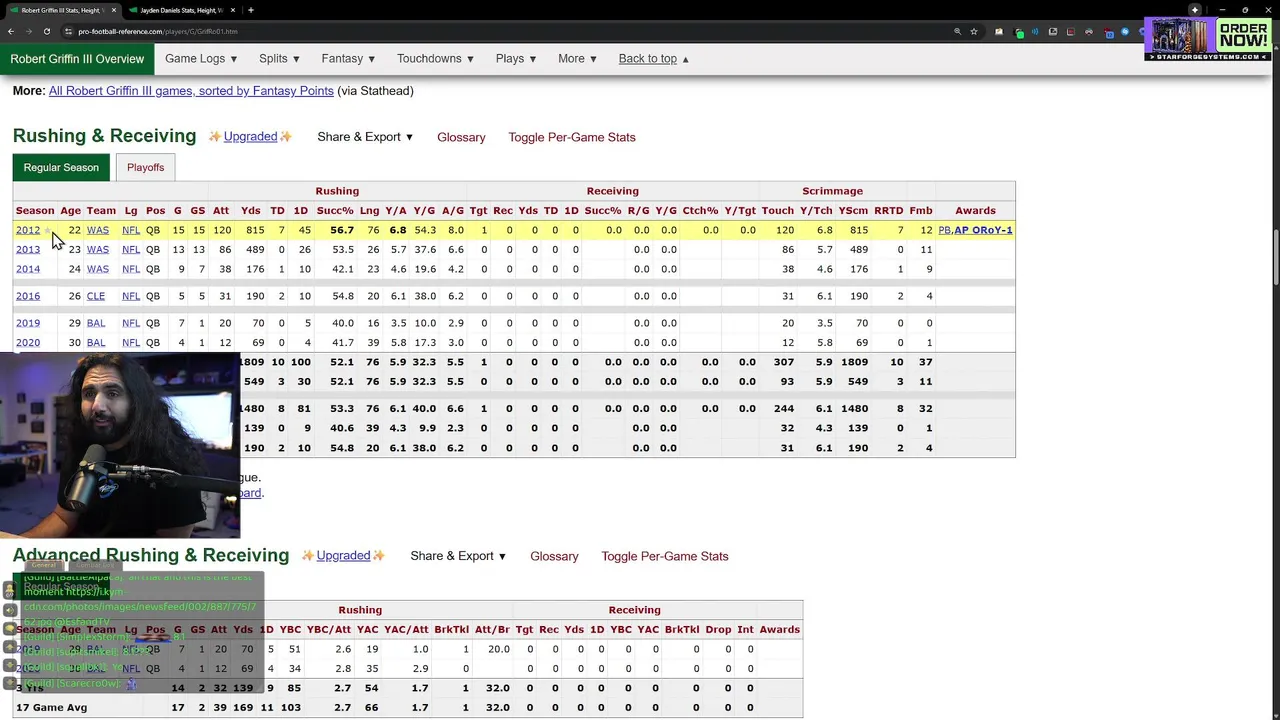Image resolution: width=1280 pixels, height=720 pixels.
Task: Sort table by the Age column header
Action: click(70, 210)
